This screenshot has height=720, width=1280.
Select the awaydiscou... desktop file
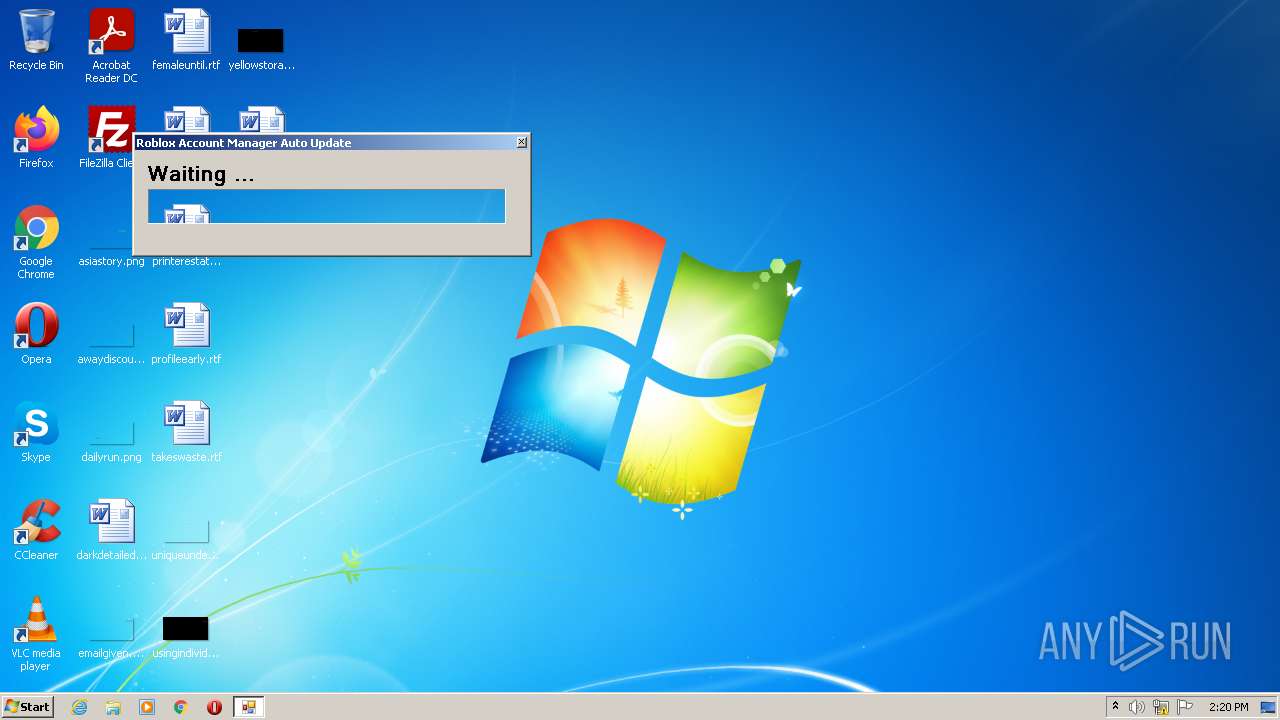pos(111,342)
